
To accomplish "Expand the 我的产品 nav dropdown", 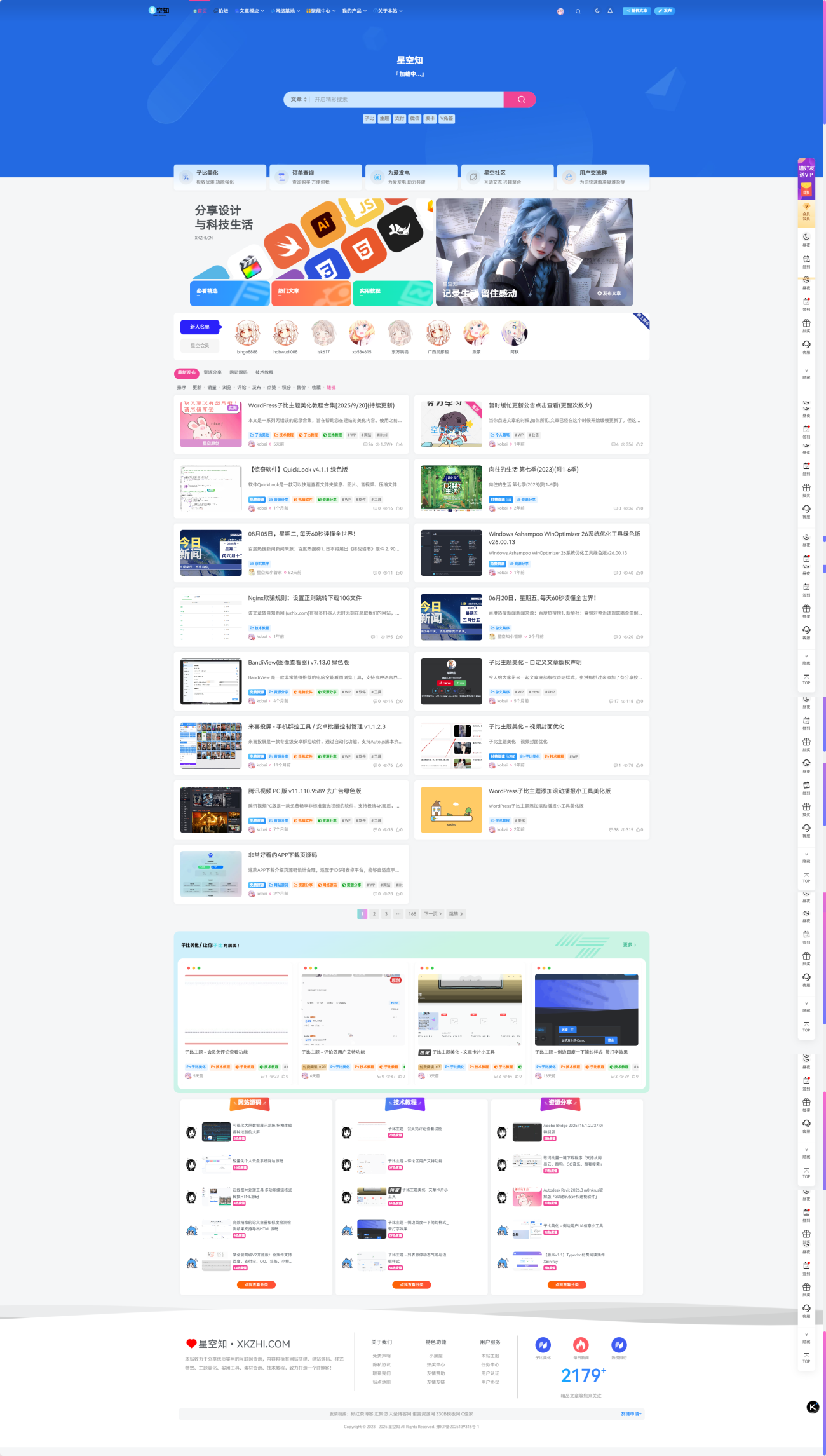I will coord(354,11).
